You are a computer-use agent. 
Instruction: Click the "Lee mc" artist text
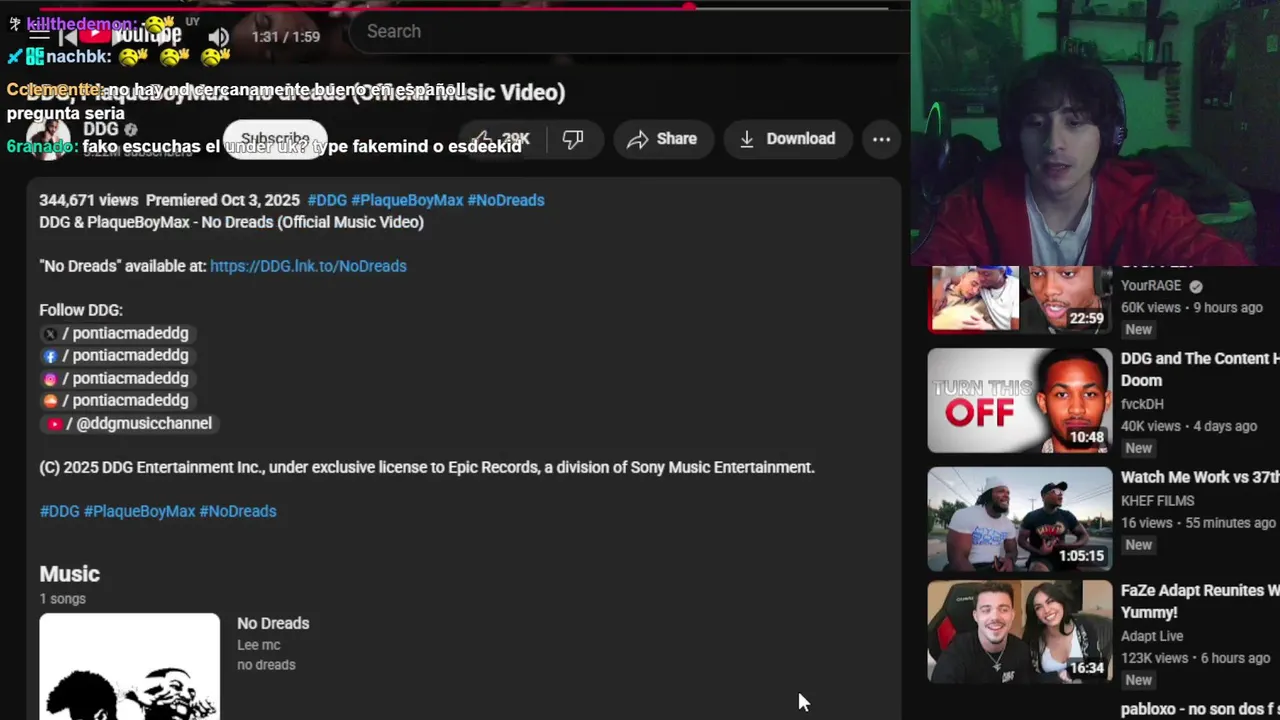258,645
